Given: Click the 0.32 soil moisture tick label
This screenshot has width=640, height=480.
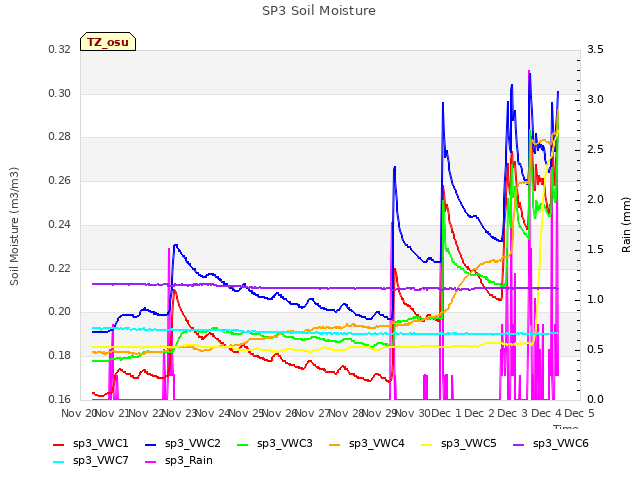Looking at the screenshot, I should click(x=60, y=50).
